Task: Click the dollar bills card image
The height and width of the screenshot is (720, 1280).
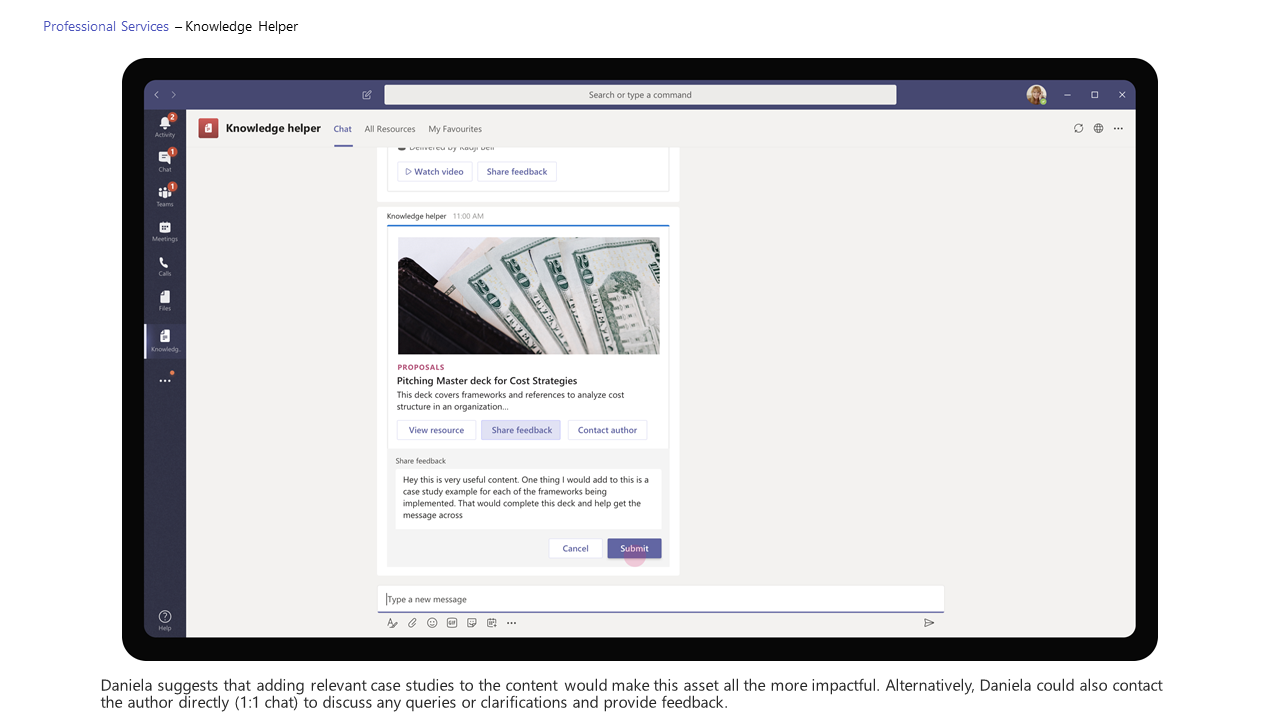Action: pyautogui.click(x=528, y=295)
